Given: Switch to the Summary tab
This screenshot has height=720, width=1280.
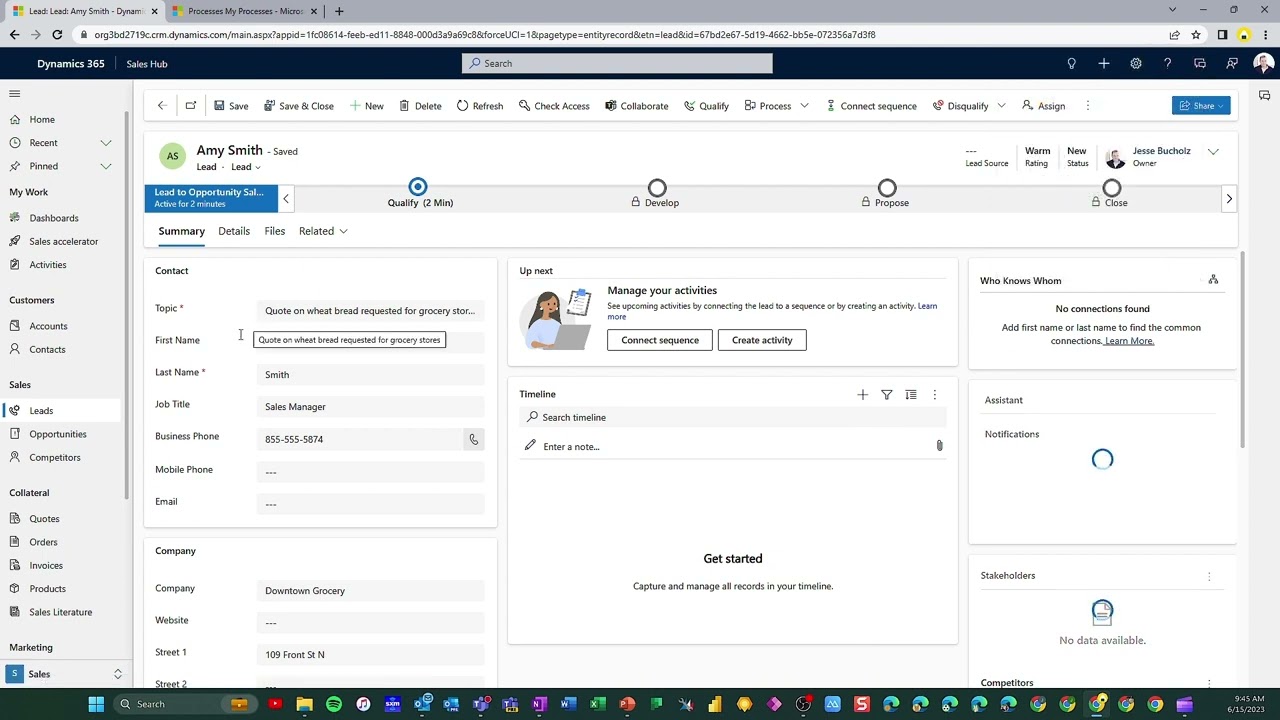Looking at the screenshot, I should coord(181,231).
